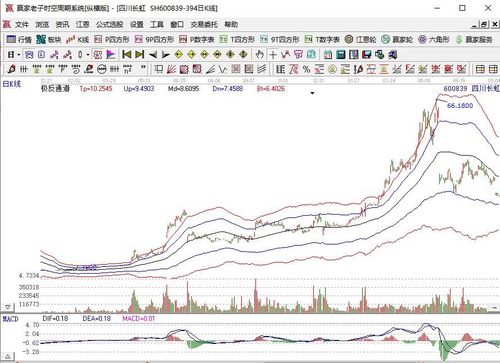Collapse volume panel with down triangle
Viewport: 500px width, 363px height.
pos(7,307)
